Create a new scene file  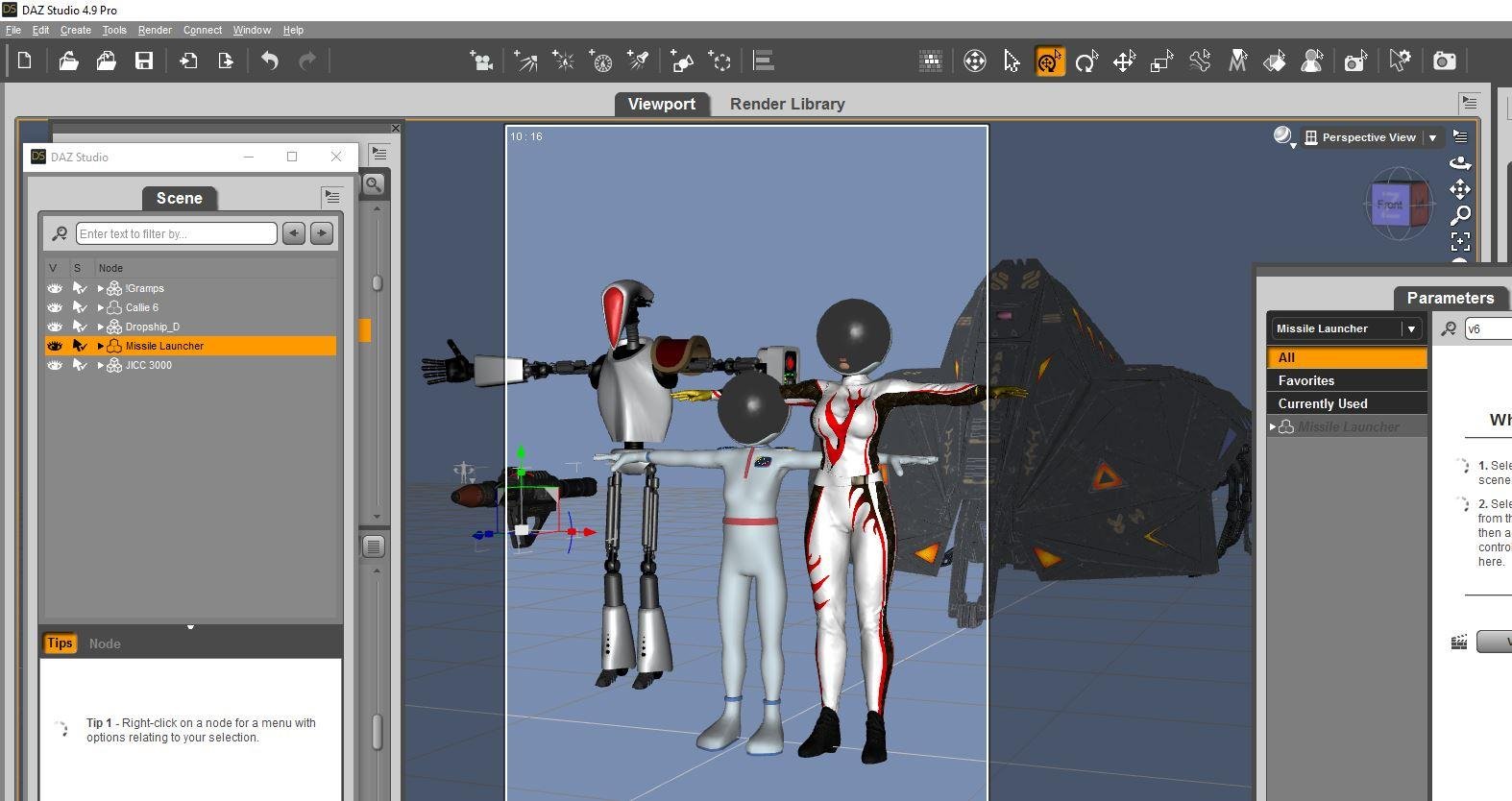pyautogui.click(x=25, y=61)
